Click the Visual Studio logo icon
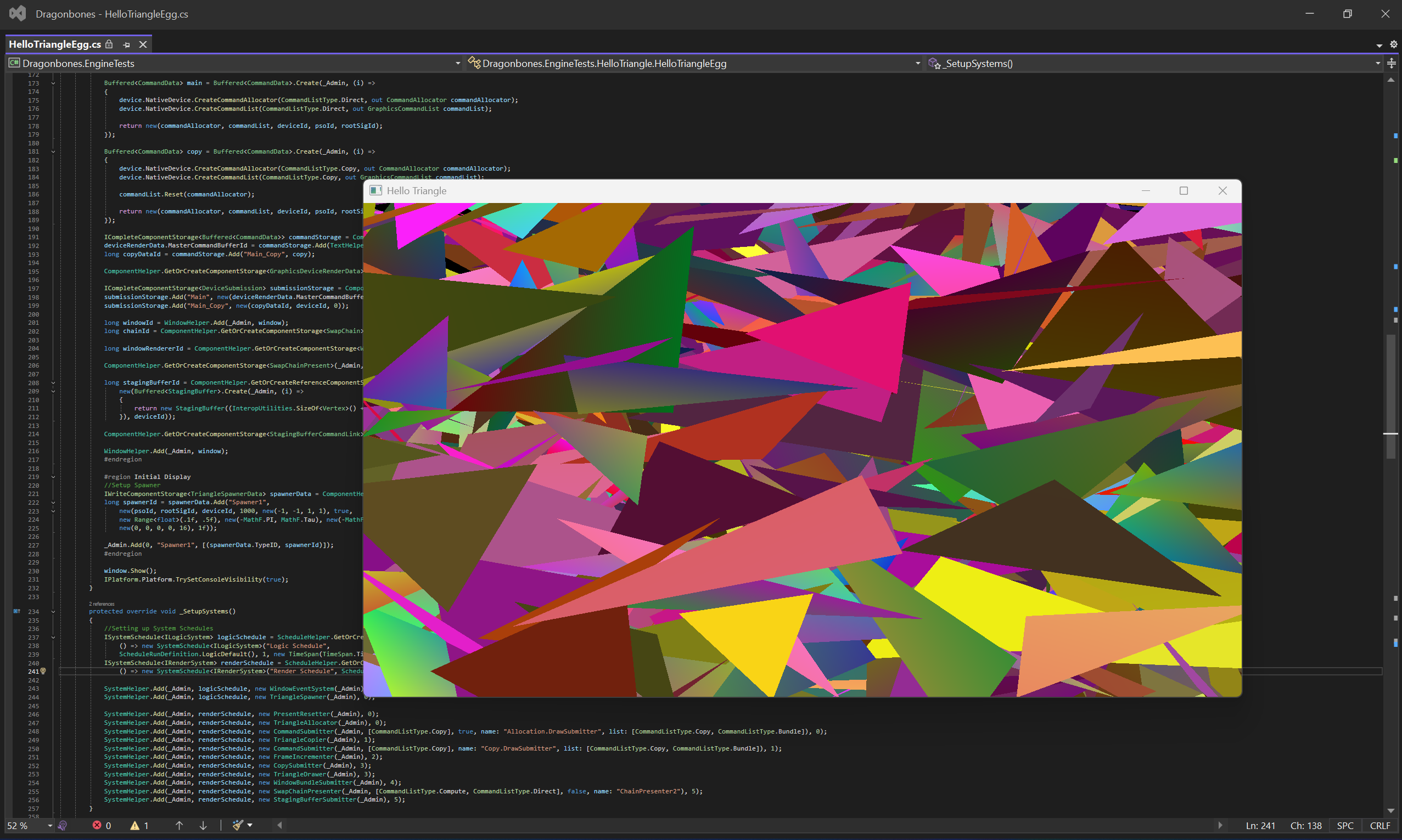Image resolution: width=1402 pixels, height=840 pixels. [x=18, y=14]
